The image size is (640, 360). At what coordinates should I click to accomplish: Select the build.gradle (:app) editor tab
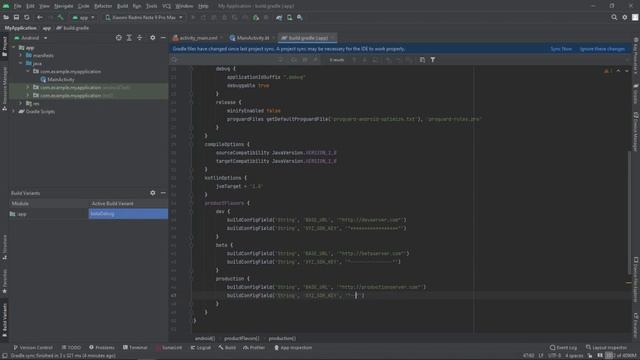308,38
